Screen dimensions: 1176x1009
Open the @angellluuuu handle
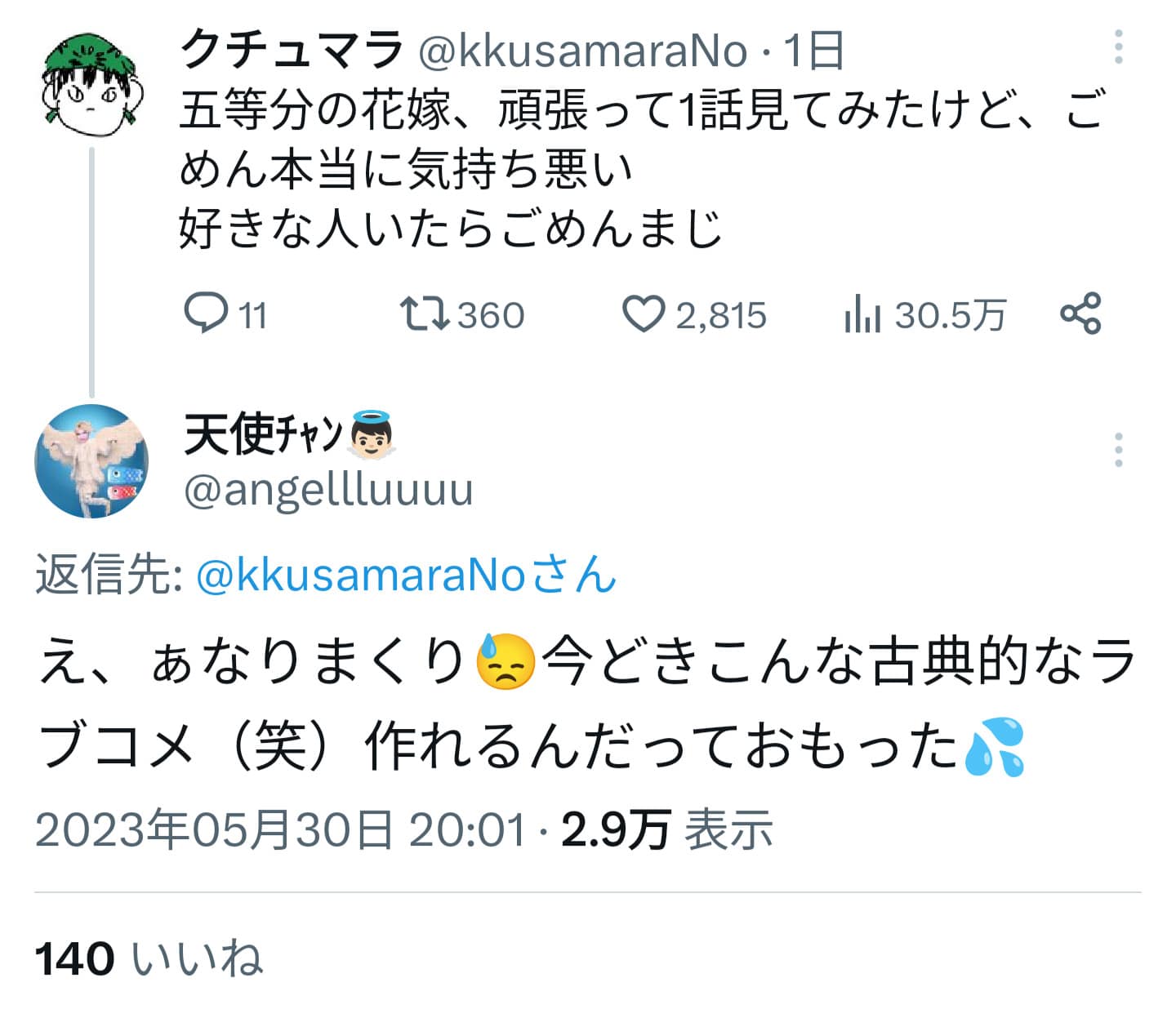coord(328,491)
